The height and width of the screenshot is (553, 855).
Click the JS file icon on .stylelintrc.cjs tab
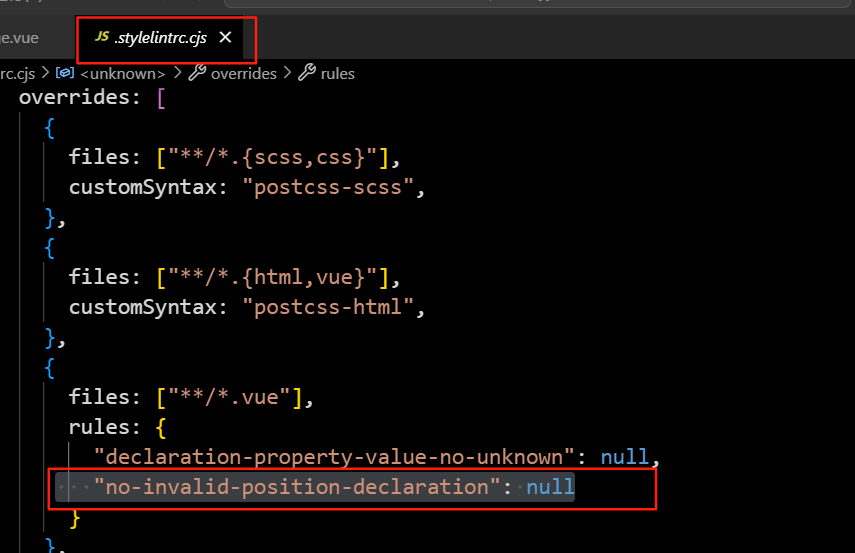click(x=102, y=37)
